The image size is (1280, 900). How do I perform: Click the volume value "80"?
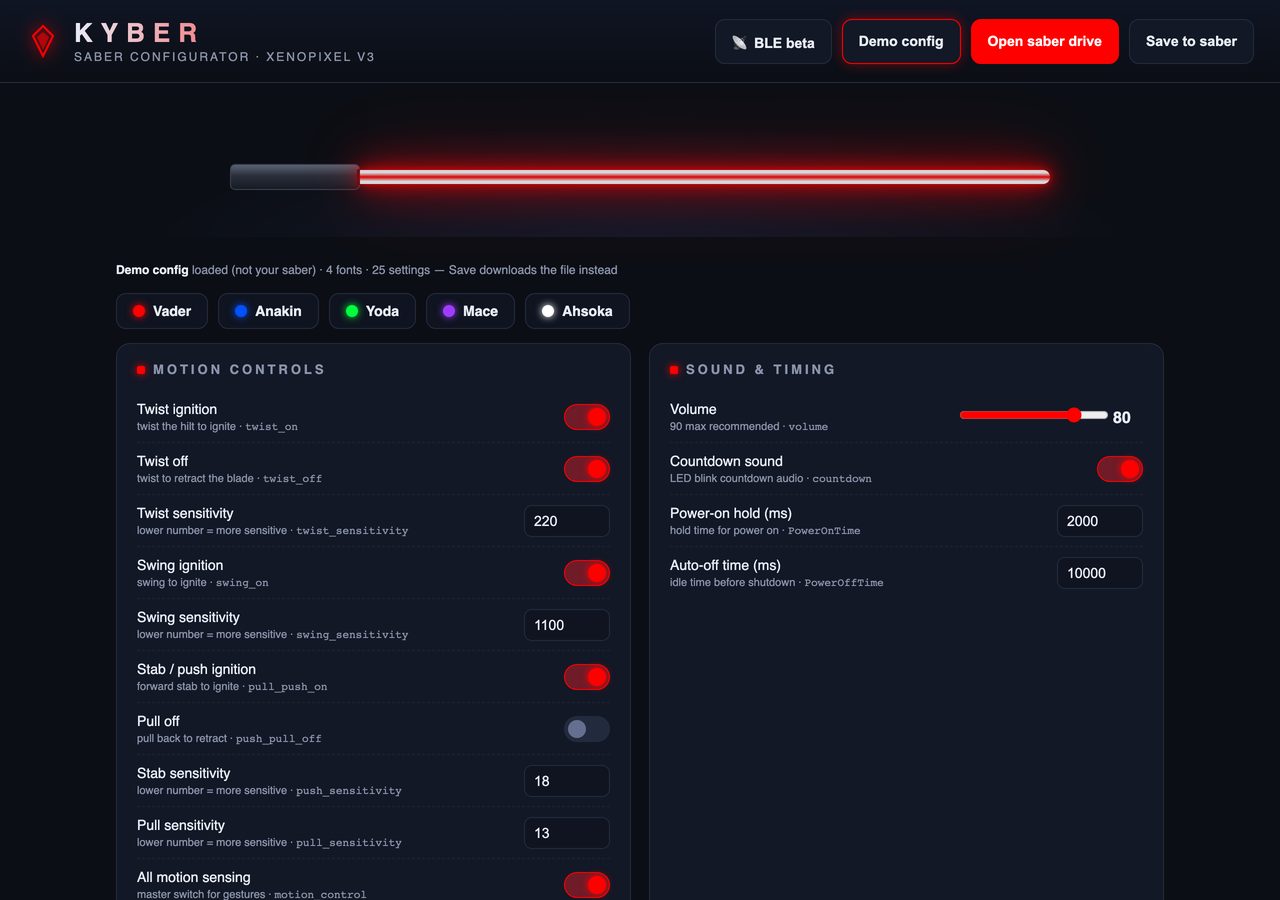point(1122,418)
